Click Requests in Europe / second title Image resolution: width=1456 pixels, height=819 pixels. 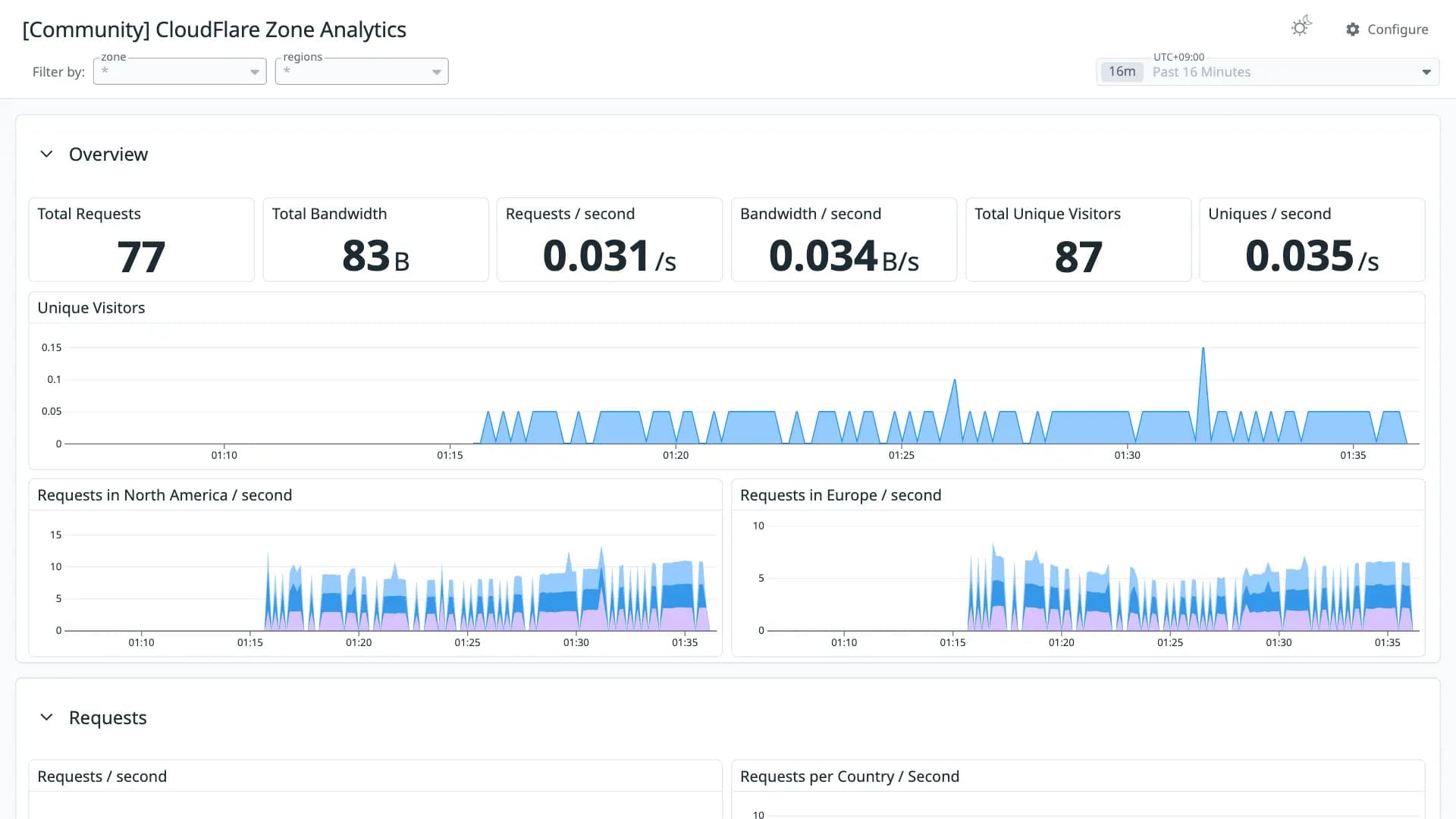tap(840, 495)
